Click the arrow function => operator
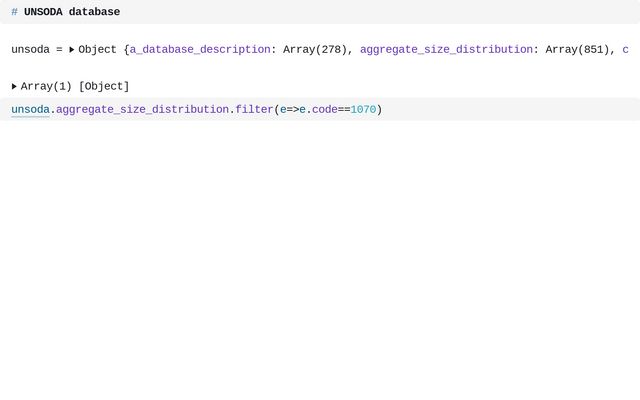This screenshot has width=640, height=400. [x=293, y=109]
